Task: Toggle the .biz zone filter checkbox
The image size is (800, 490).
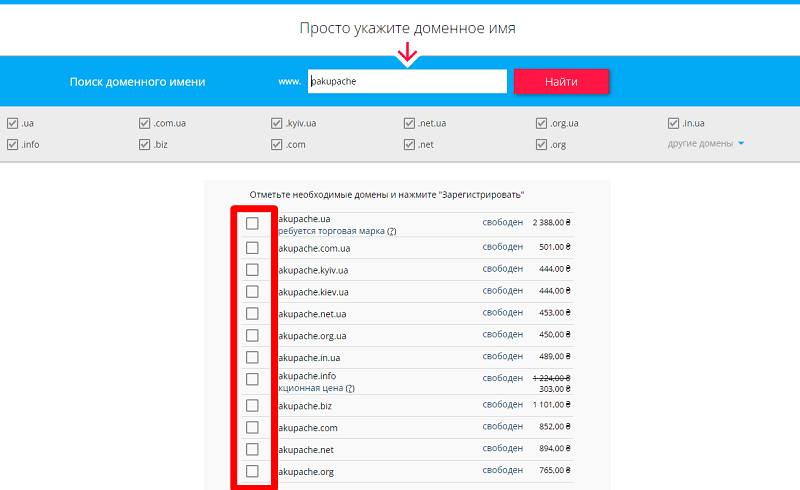Action: click(144, 144)
